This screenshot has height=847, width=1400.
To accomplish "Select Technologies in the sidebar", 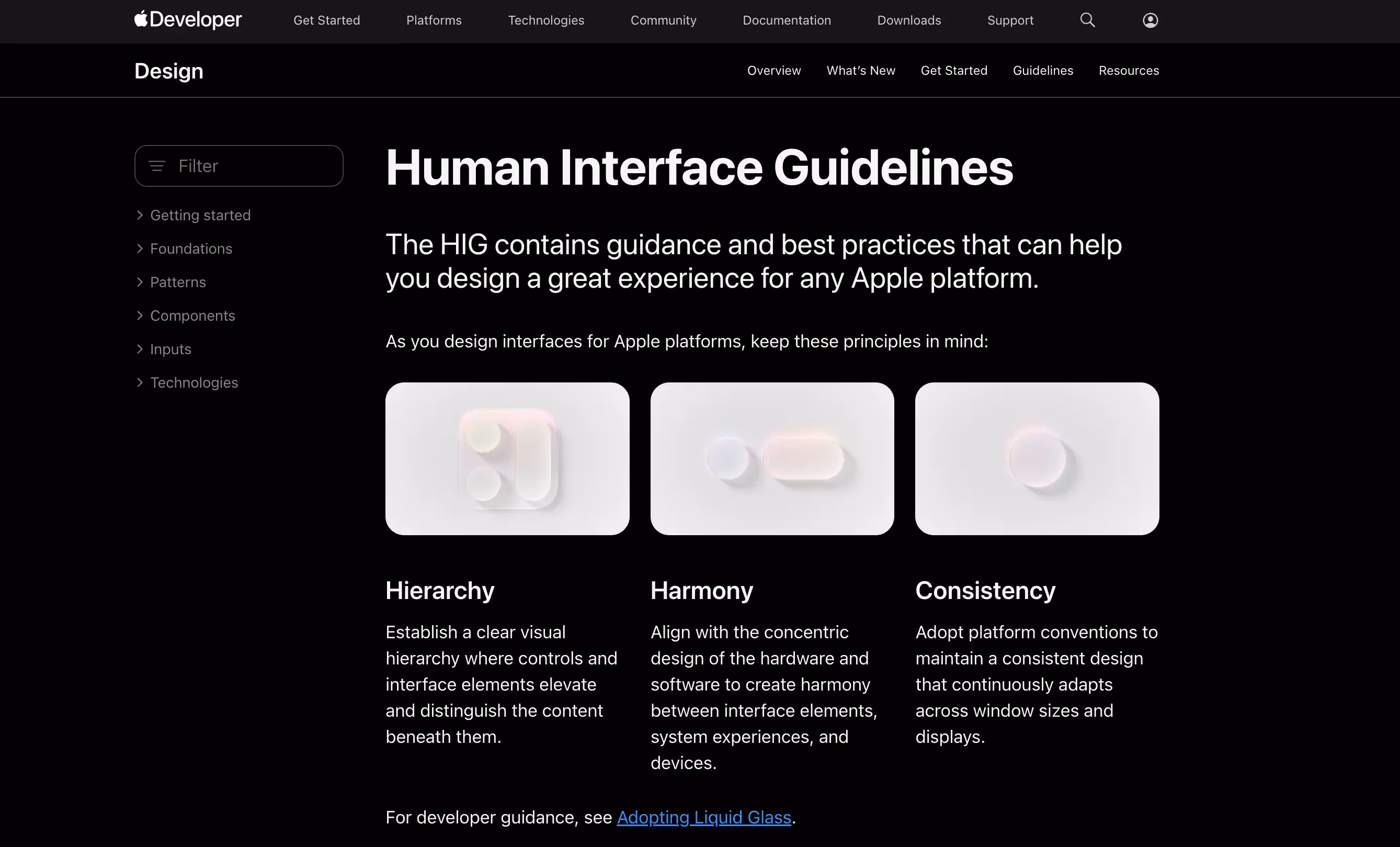I will tap(195, 382).
